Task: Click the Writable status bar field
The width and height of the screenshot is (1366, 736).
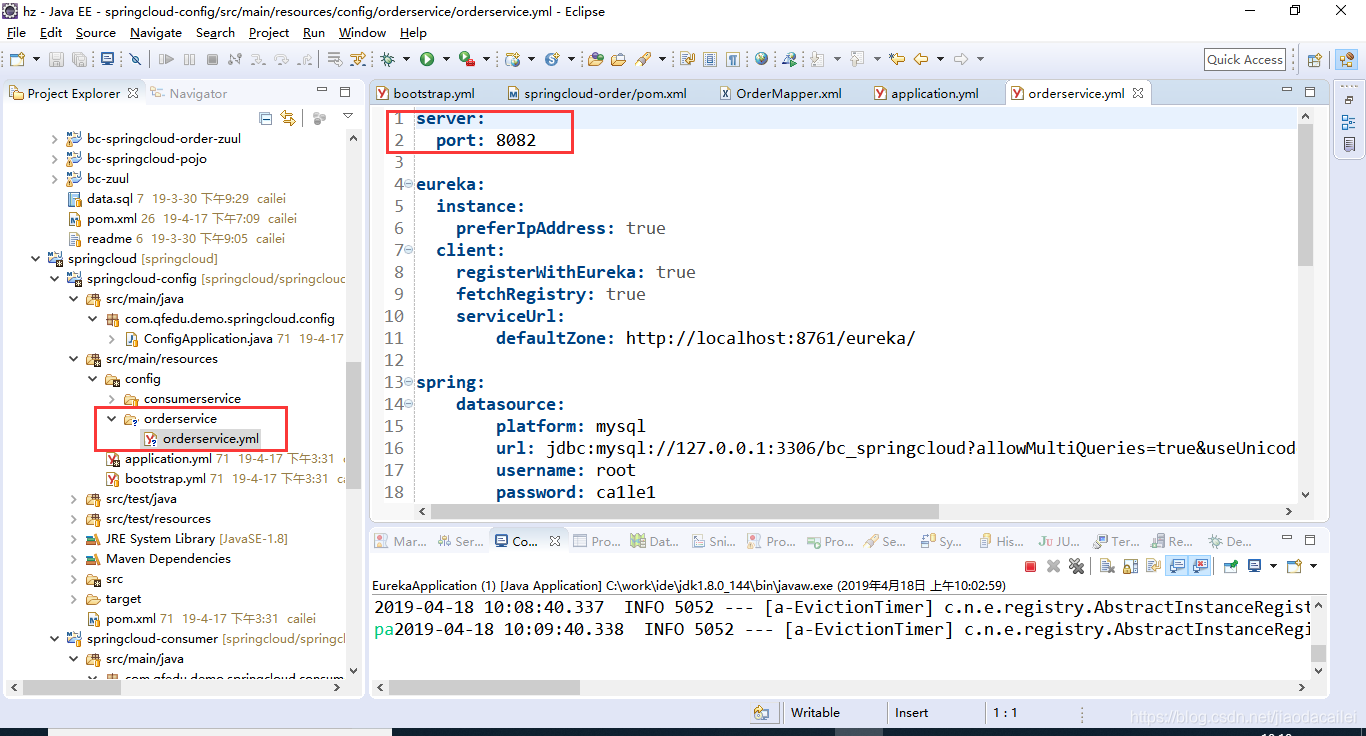Action: pyautogui.click(x=815, y=713)
